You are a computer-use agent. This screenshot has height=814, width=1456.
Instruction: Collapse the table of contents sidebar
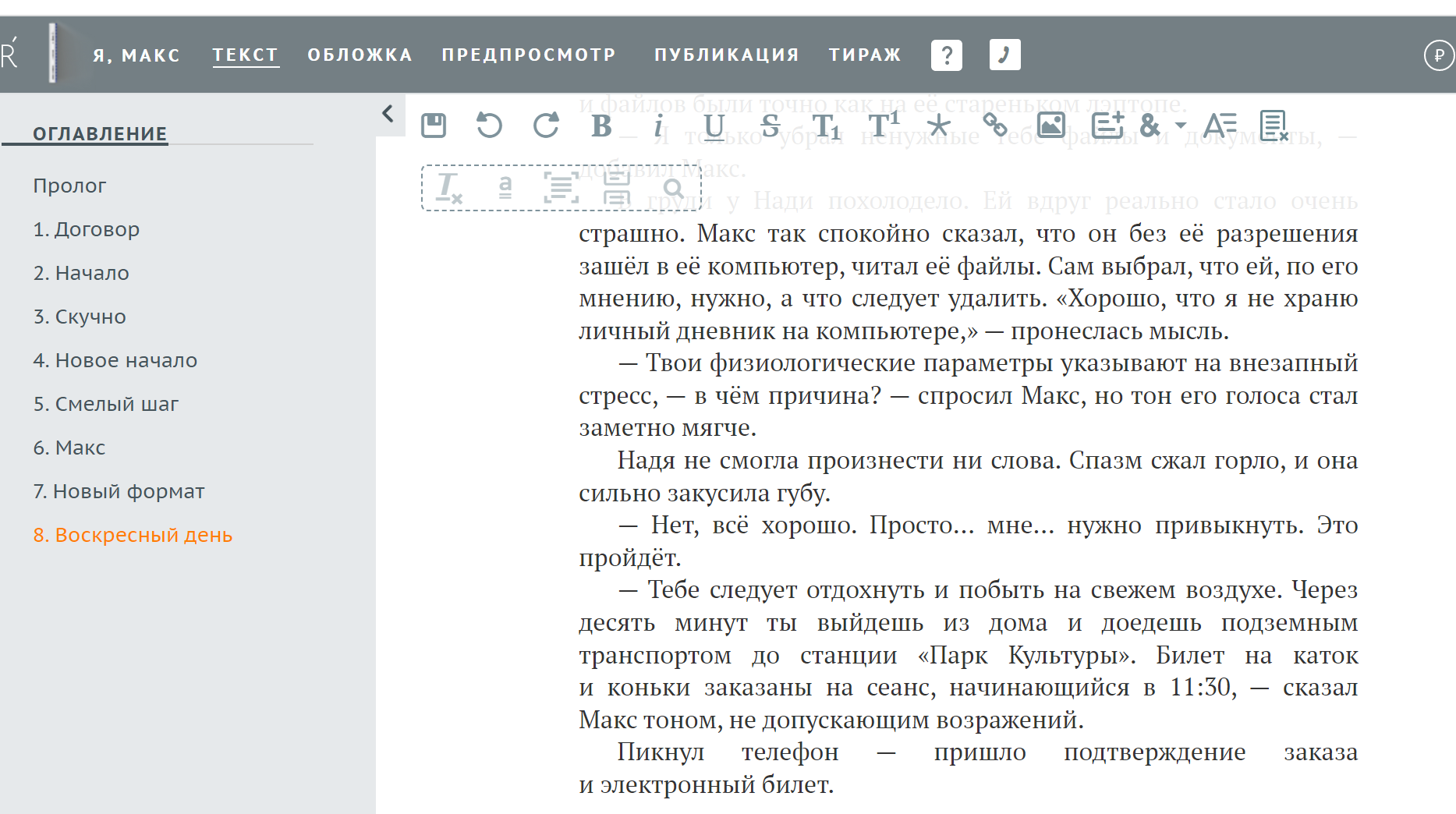pos(388,113)
